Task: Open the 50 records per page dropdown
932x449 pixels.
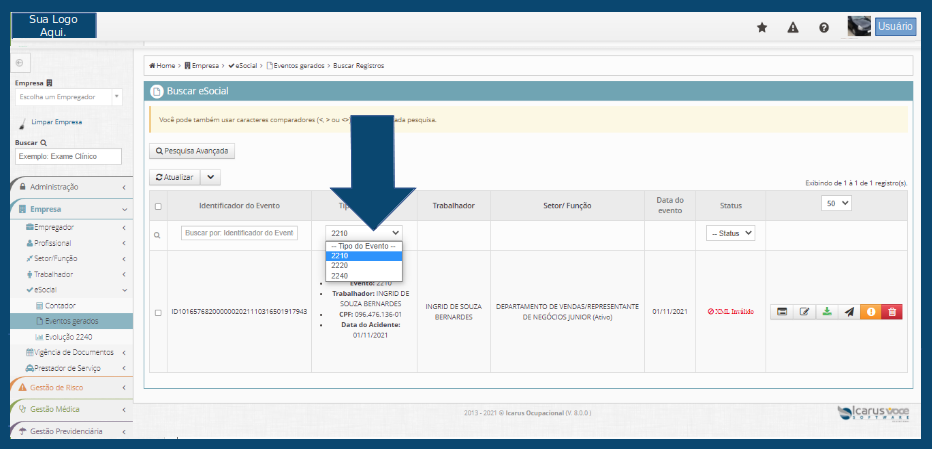Action: [835, 203]
